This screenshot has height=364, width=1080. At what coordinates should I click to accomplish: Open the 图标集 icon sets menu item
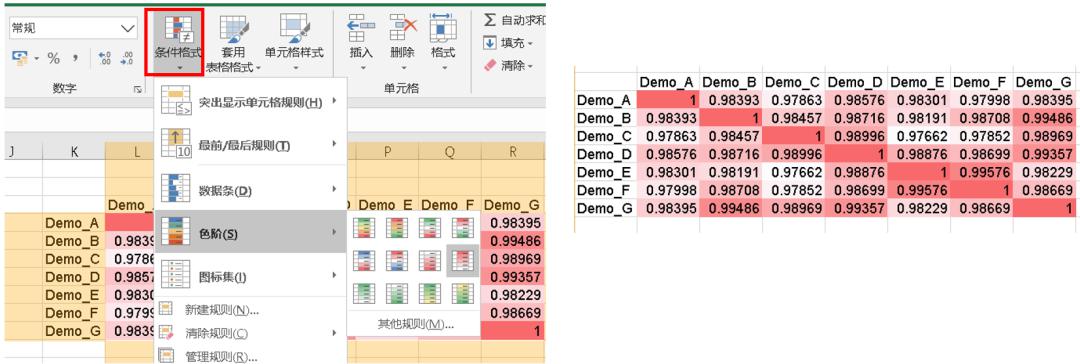251,276
